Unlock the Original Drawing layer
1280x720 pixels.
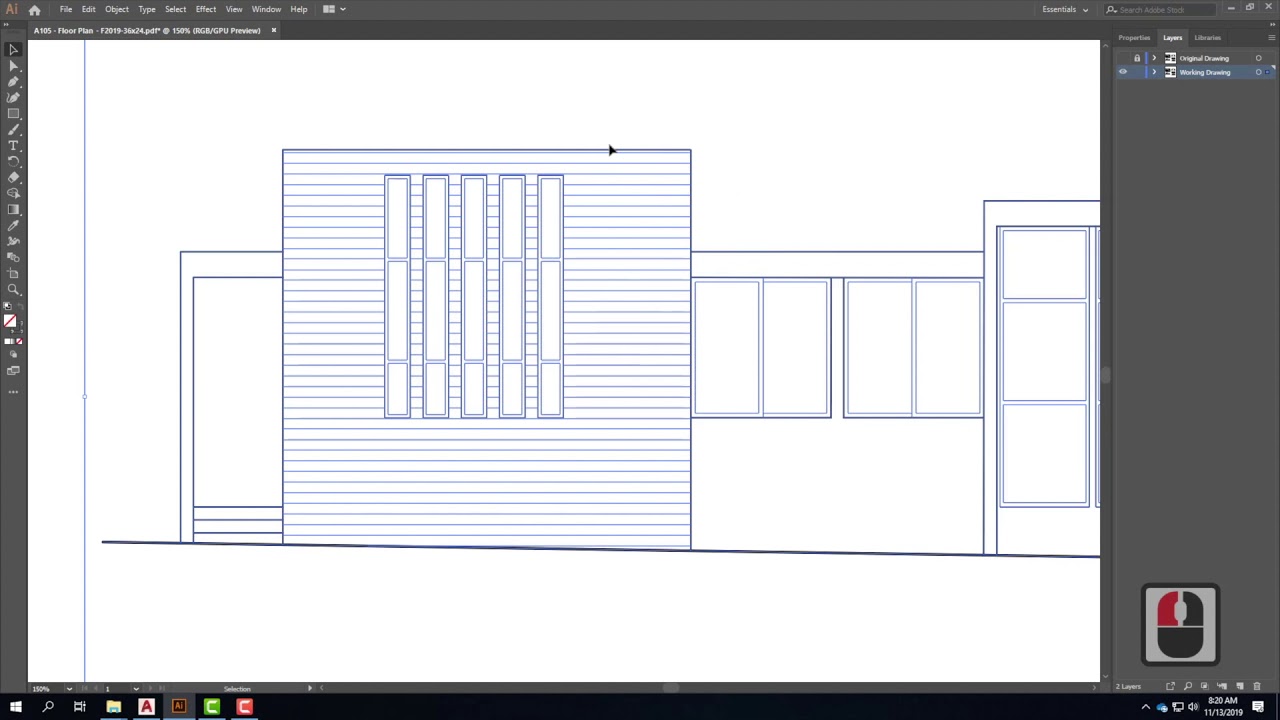[x=1137, y=58]
